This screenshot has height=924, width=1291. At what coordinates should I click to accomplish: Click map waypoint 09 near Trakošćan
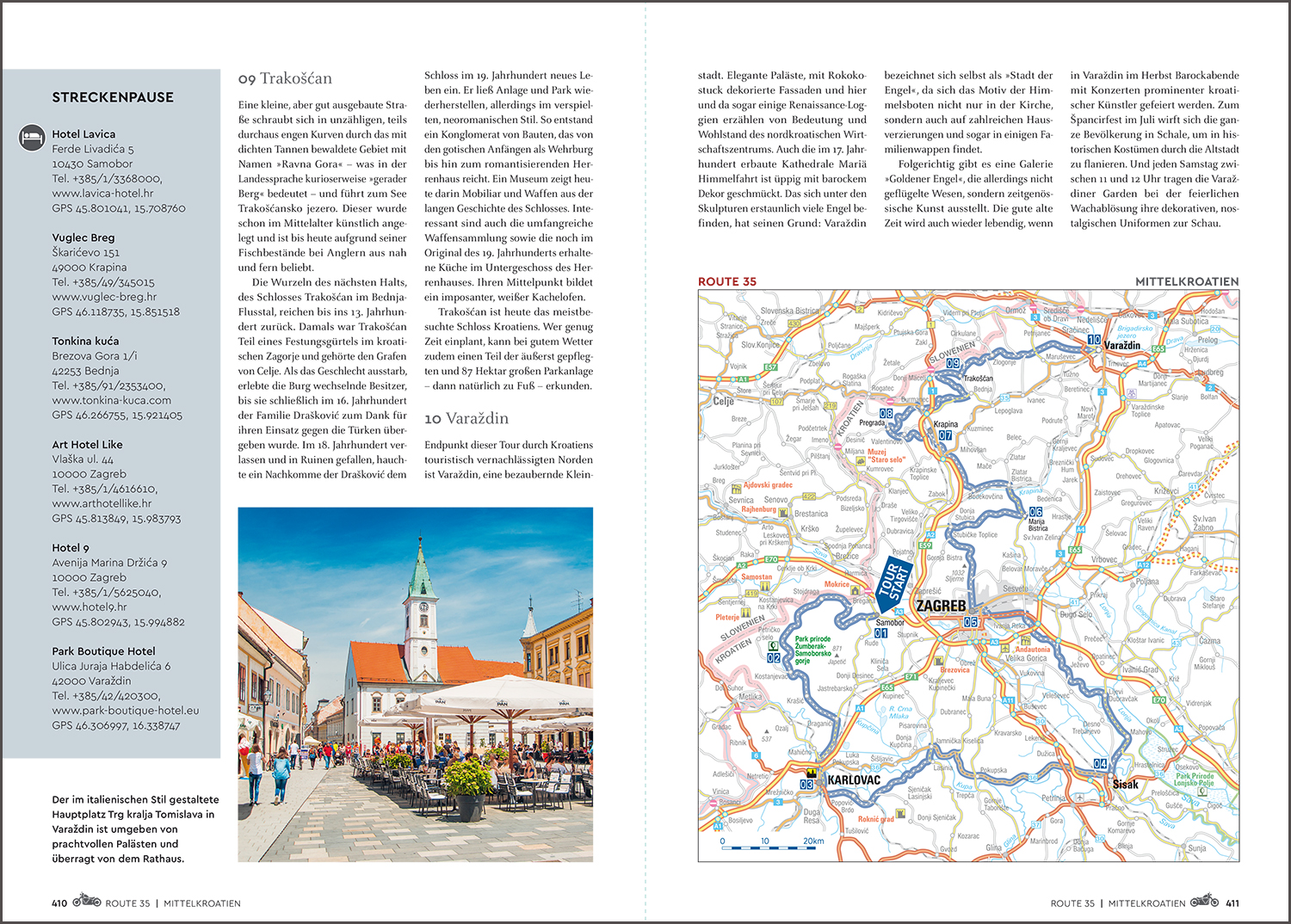953,363
